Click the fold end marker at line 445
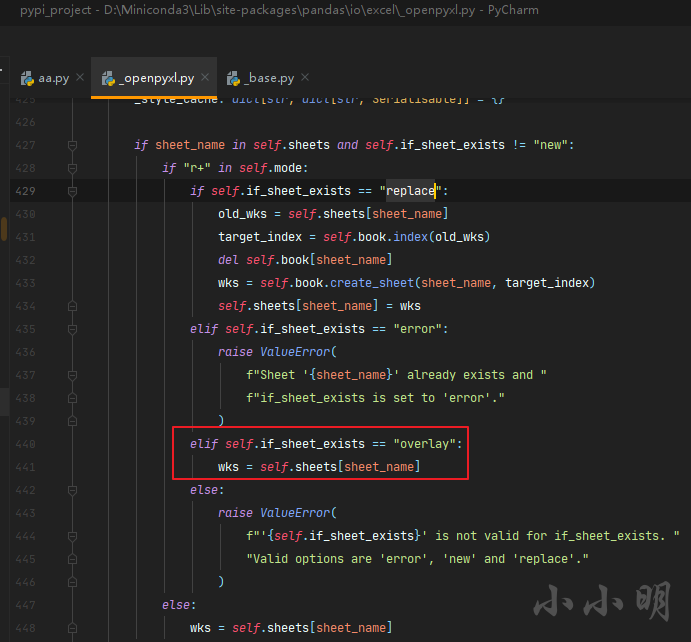Screen dimensions: 691x642 click(x=73, y=559)
